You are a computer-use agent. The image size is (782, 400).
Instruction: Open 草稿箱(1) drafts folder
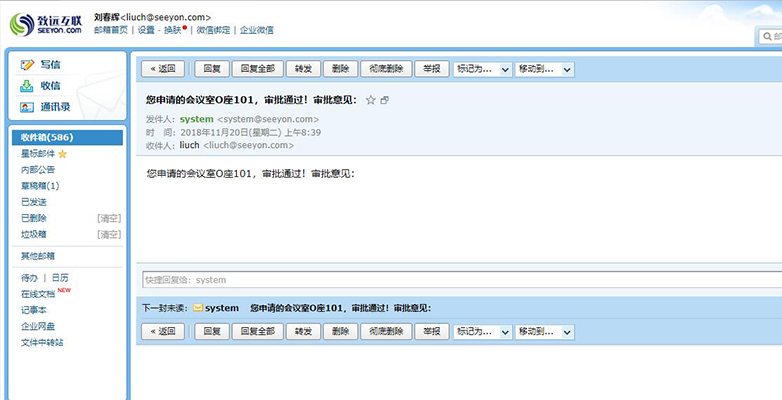coord(40,186)
